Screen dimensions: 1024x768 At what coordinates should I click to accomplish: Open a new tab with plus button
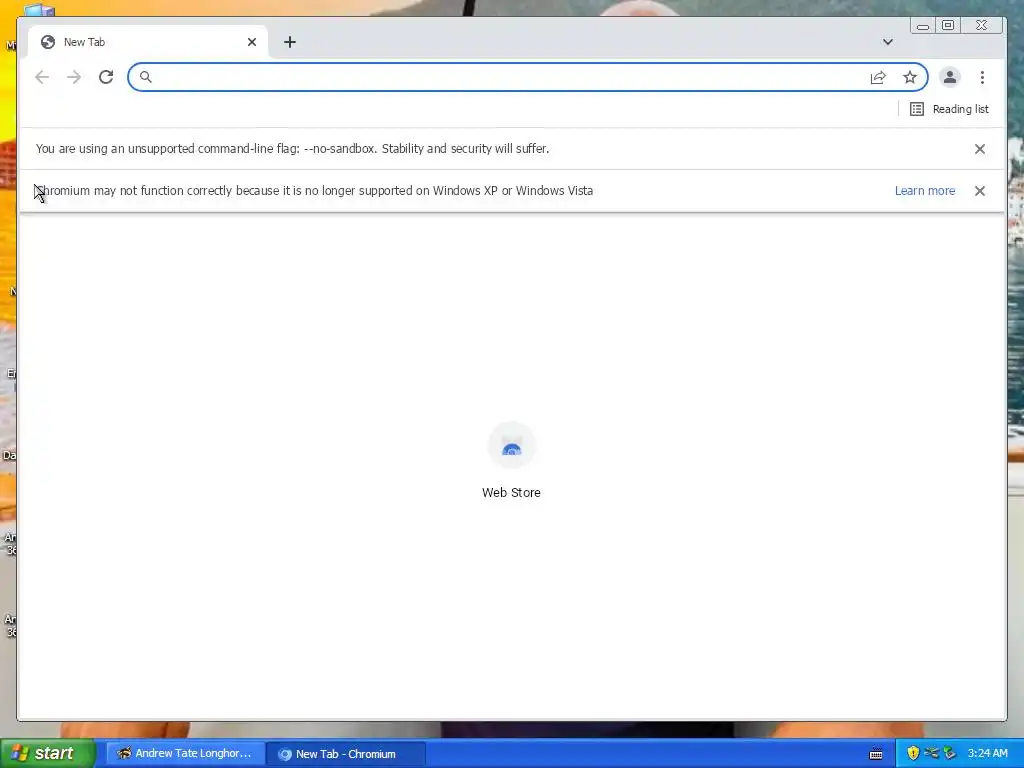pos(290,42)
